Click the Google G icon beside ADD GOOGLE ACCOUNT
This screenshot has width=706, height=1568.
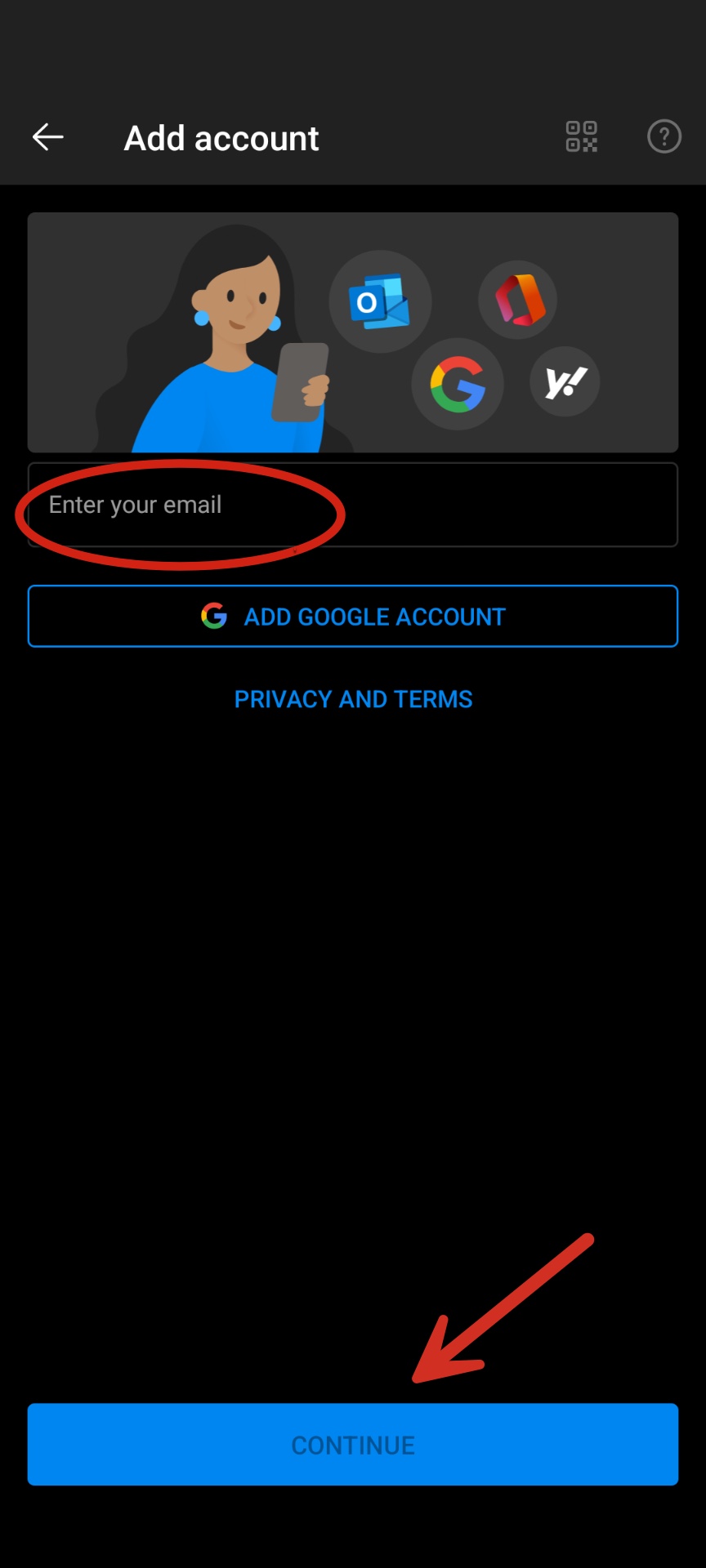click(214, 616)
